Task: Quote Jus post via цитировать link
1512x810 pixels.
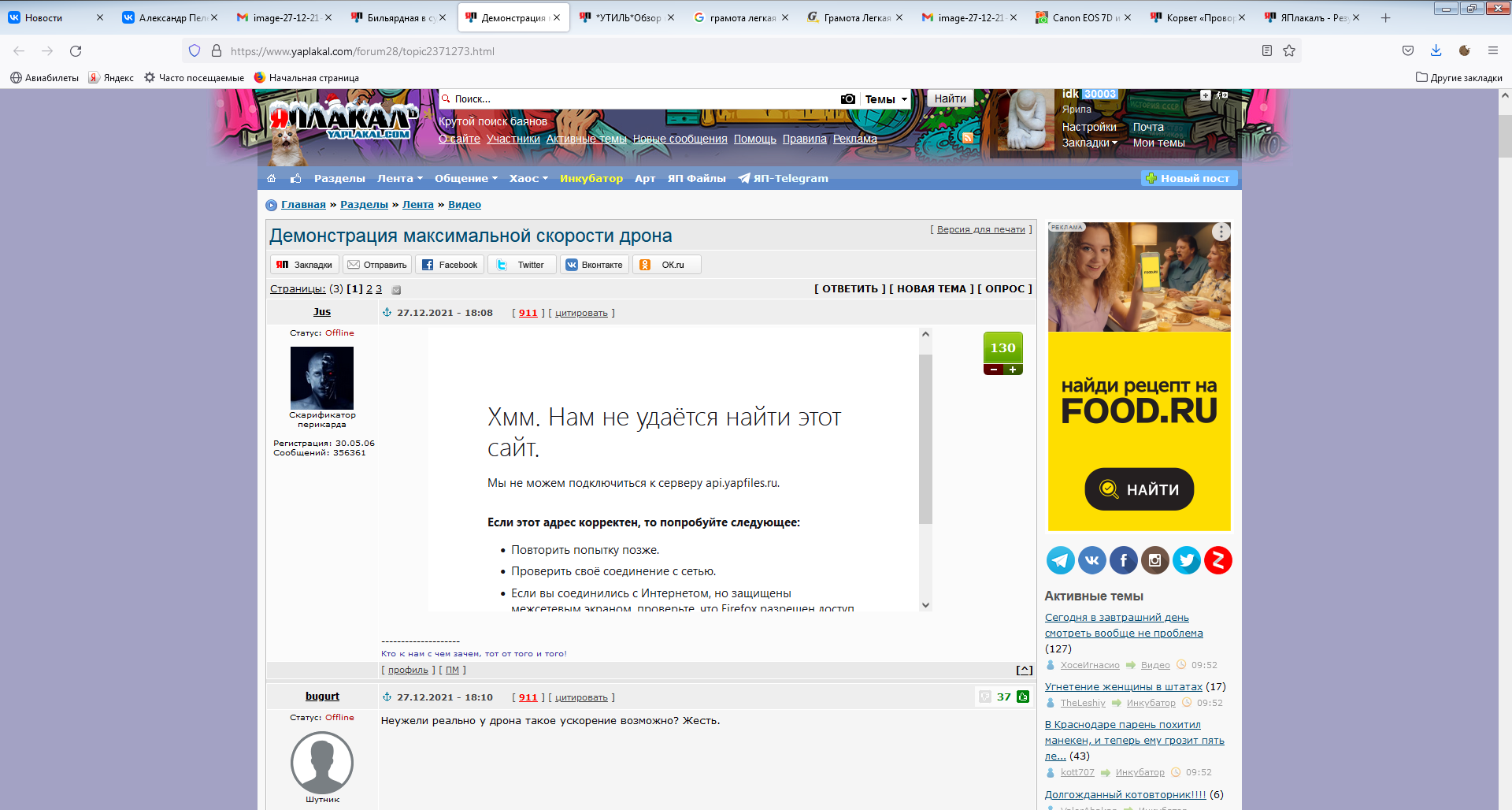Action: click(x=581, y=313)
